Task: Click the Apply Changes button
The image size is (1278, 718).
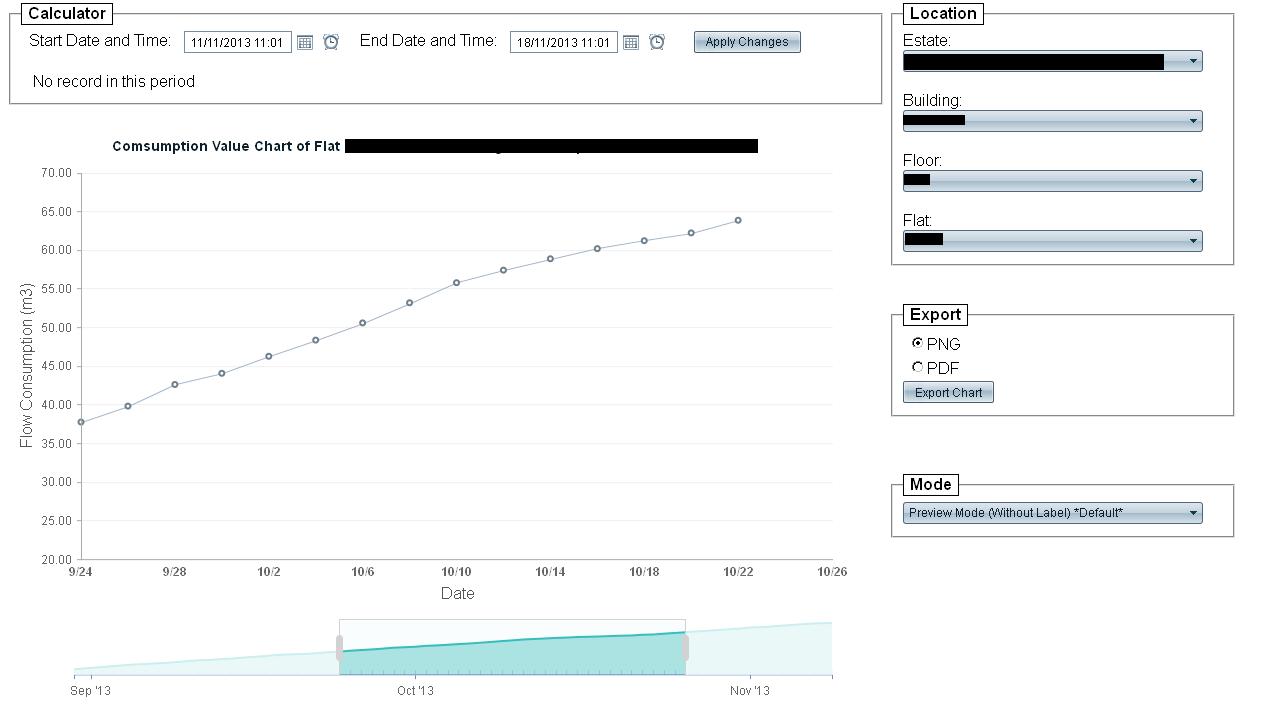Action: pos(747,42)
